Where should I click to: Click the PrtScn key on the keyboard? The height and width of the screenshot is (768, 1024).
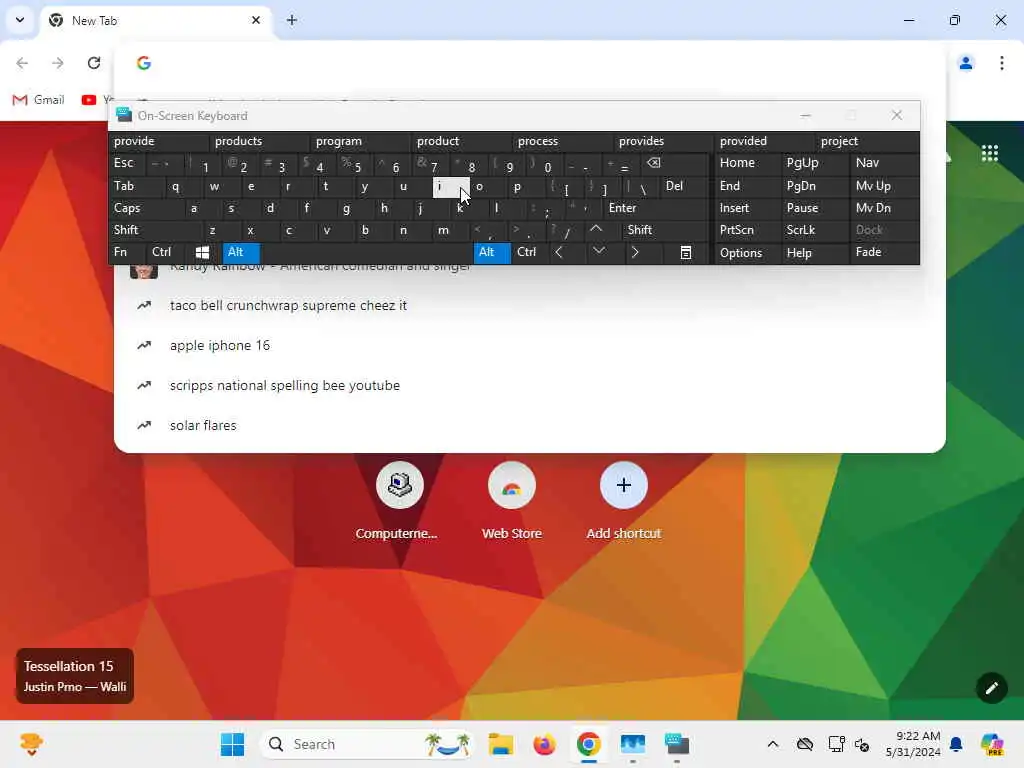point(748,230)
